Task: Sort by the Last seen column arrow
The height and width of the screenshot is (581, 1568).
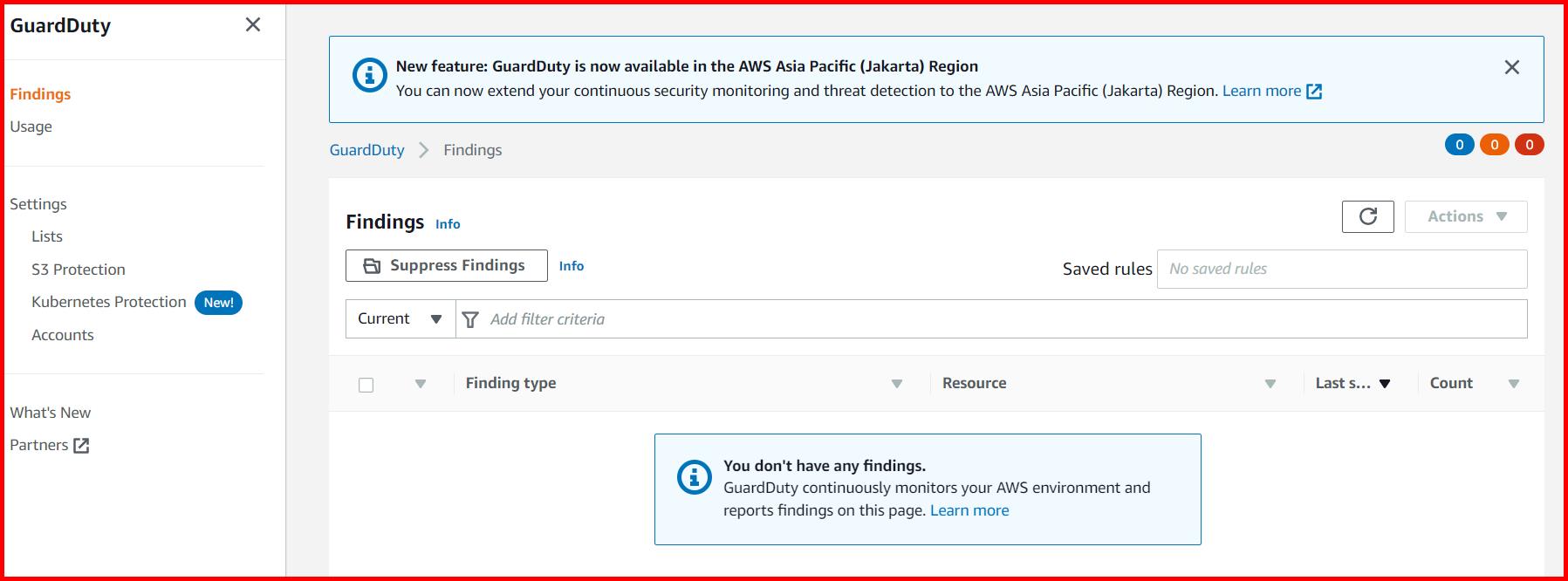Action: coord(1384,384)
